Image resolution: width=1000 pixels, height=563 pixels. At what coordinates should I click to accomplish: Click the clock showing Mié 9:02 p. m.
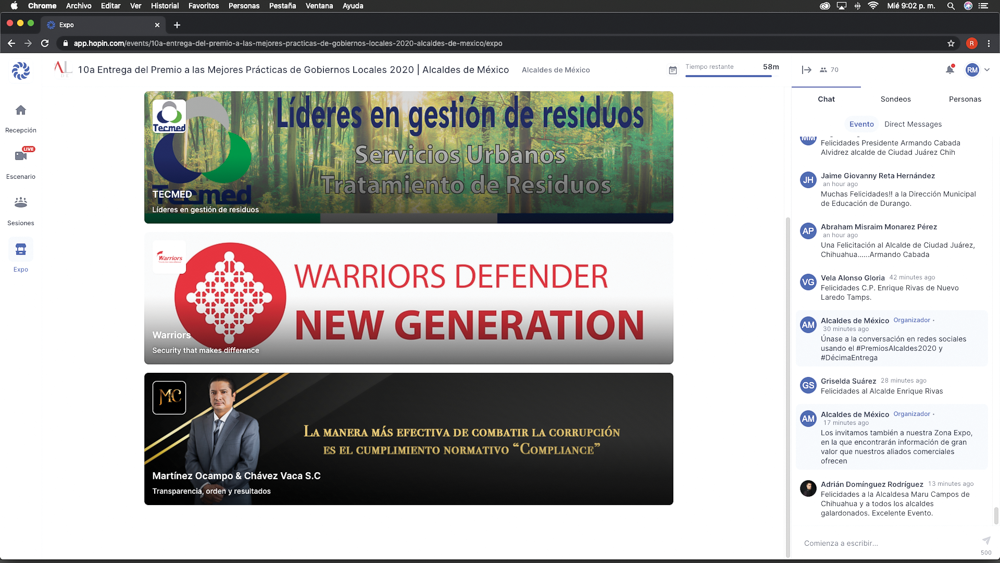(x=911, y=6)
